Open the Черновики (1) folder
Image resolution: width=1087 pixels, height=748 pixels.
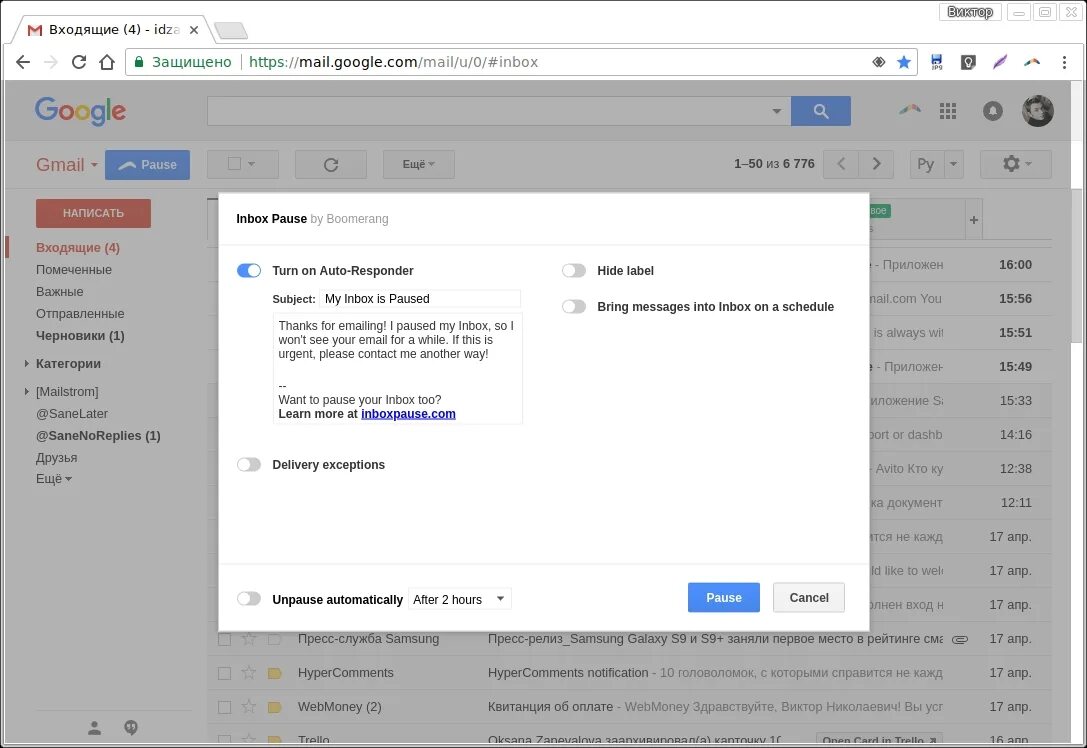80,336
